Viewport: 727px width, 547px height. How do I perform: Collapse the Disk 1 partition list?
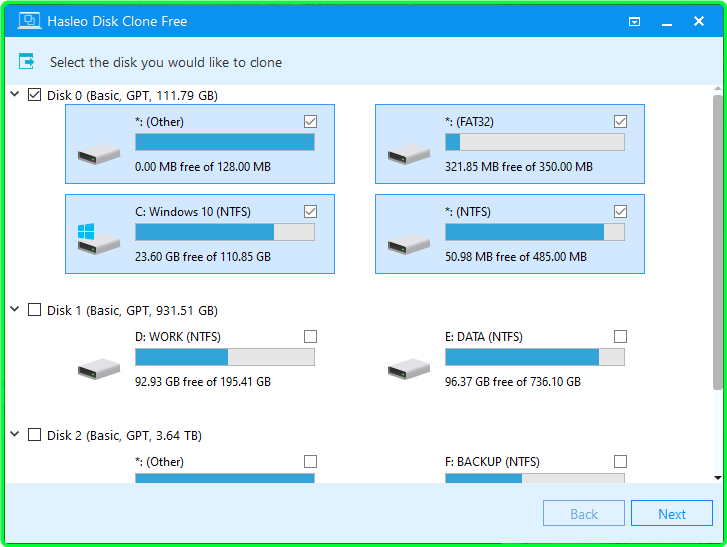(x=15, y=310)
